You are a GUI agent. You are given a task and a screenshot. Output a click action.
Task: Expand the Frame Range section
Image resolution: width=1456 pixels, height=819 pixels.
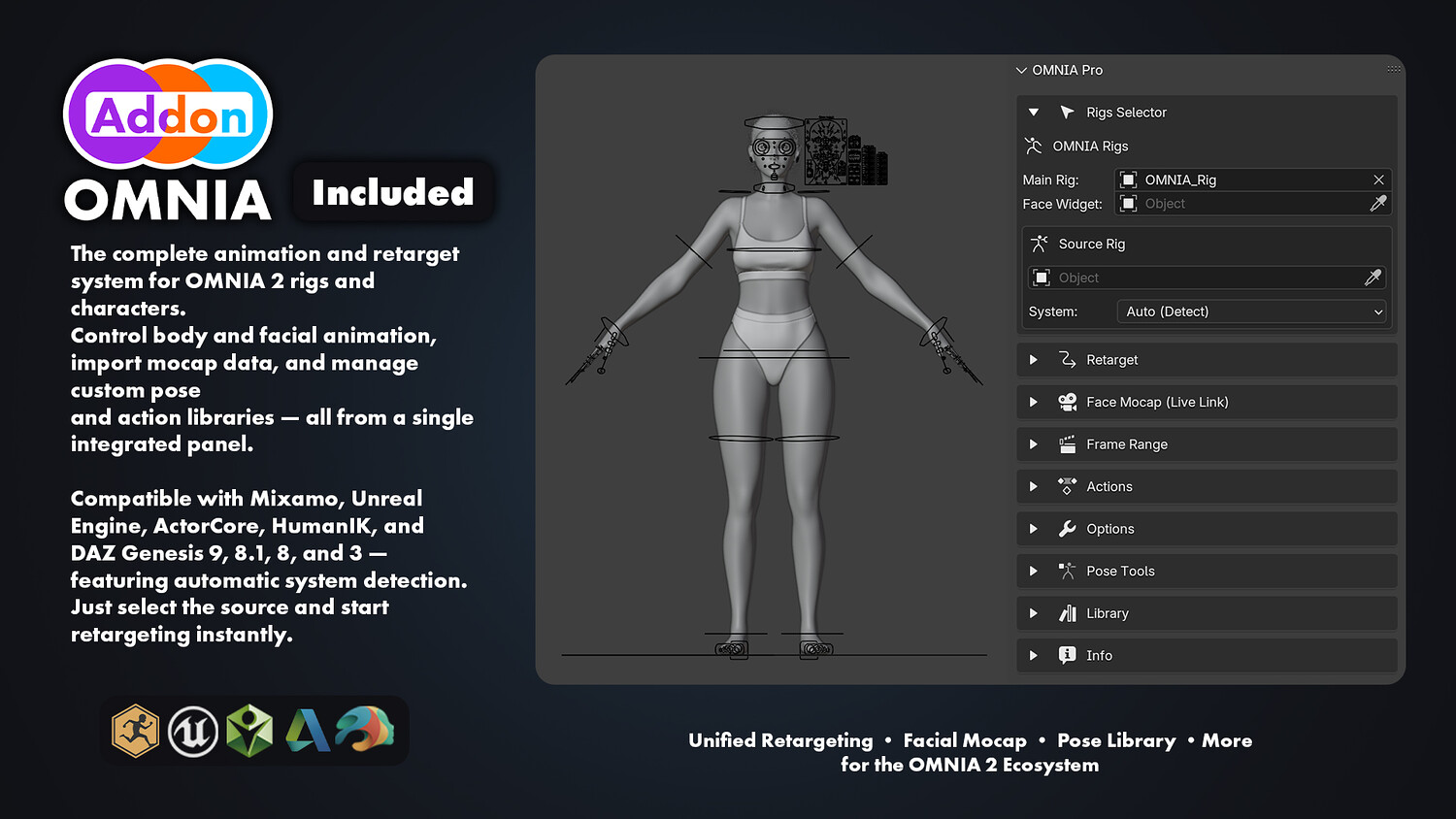tap(1034, 444)
